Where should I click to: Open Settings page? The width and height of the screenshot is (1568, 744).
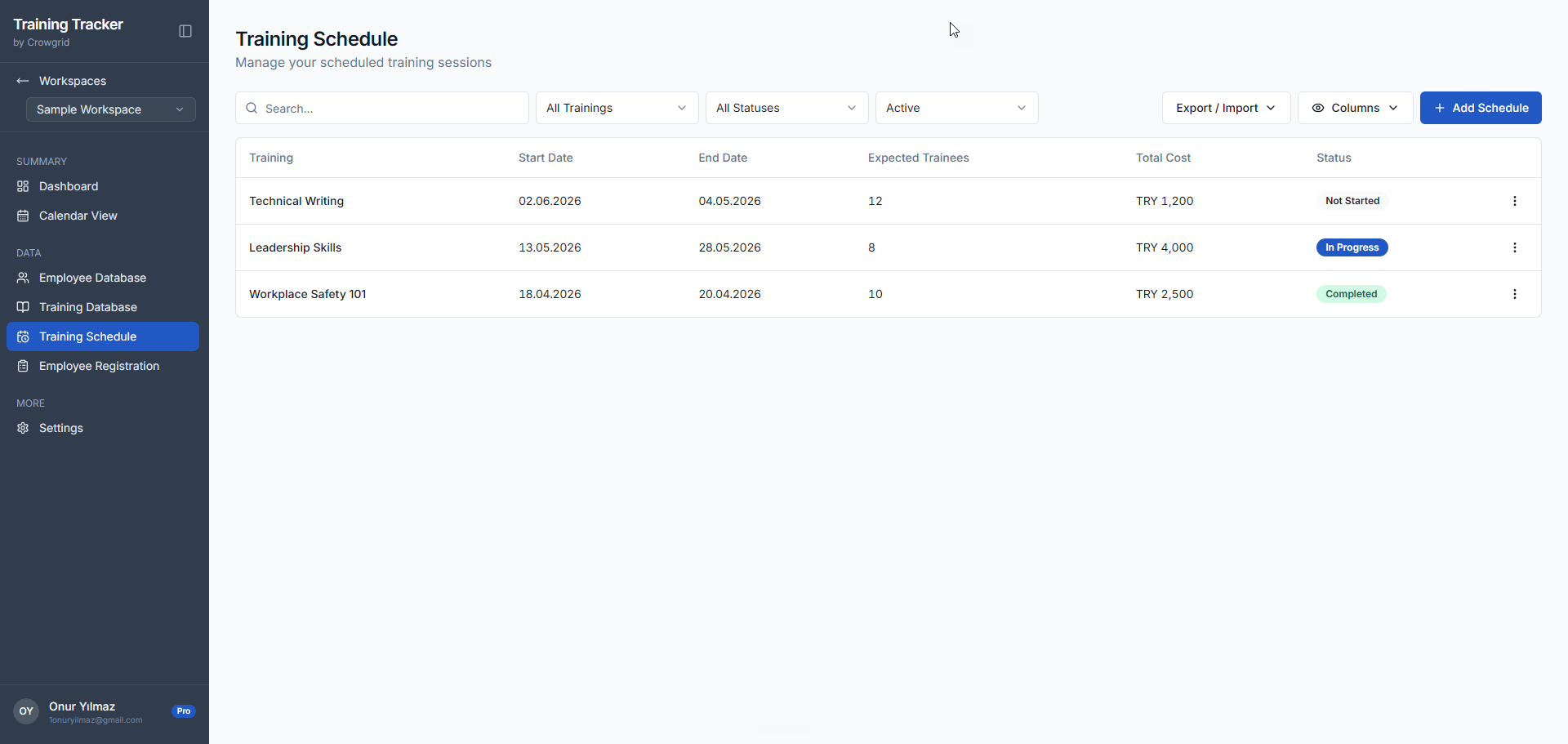point(103,428)
